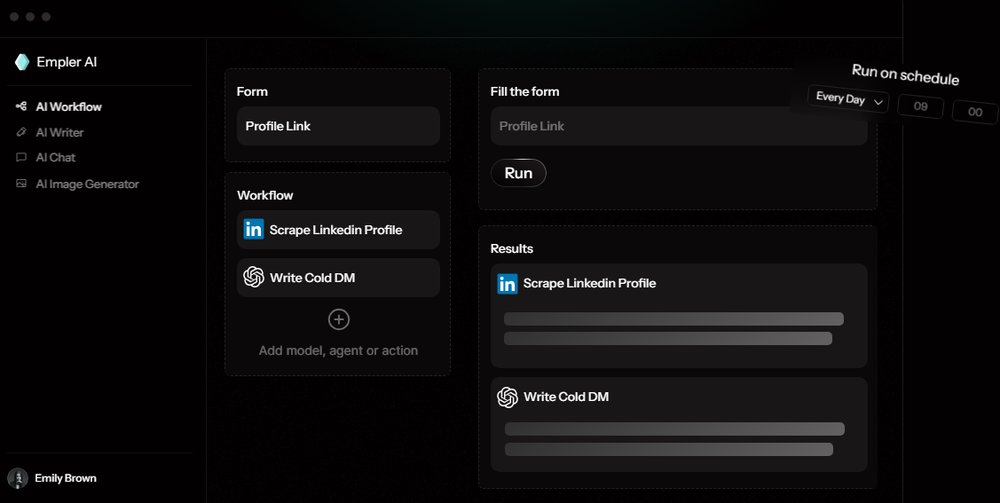The height and width of the screenshot is (503, 1000).
Task: Click LinkedIn icon in Results panel
Action: (x=508, y=284)
